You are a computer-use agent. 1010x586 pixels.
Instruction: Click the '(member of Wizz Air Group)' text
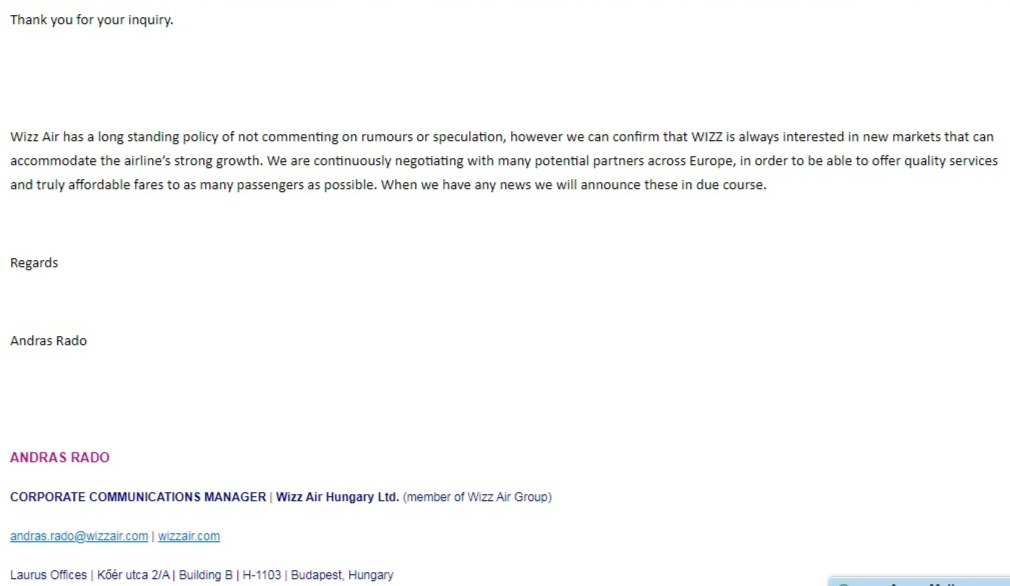point(477,496)
